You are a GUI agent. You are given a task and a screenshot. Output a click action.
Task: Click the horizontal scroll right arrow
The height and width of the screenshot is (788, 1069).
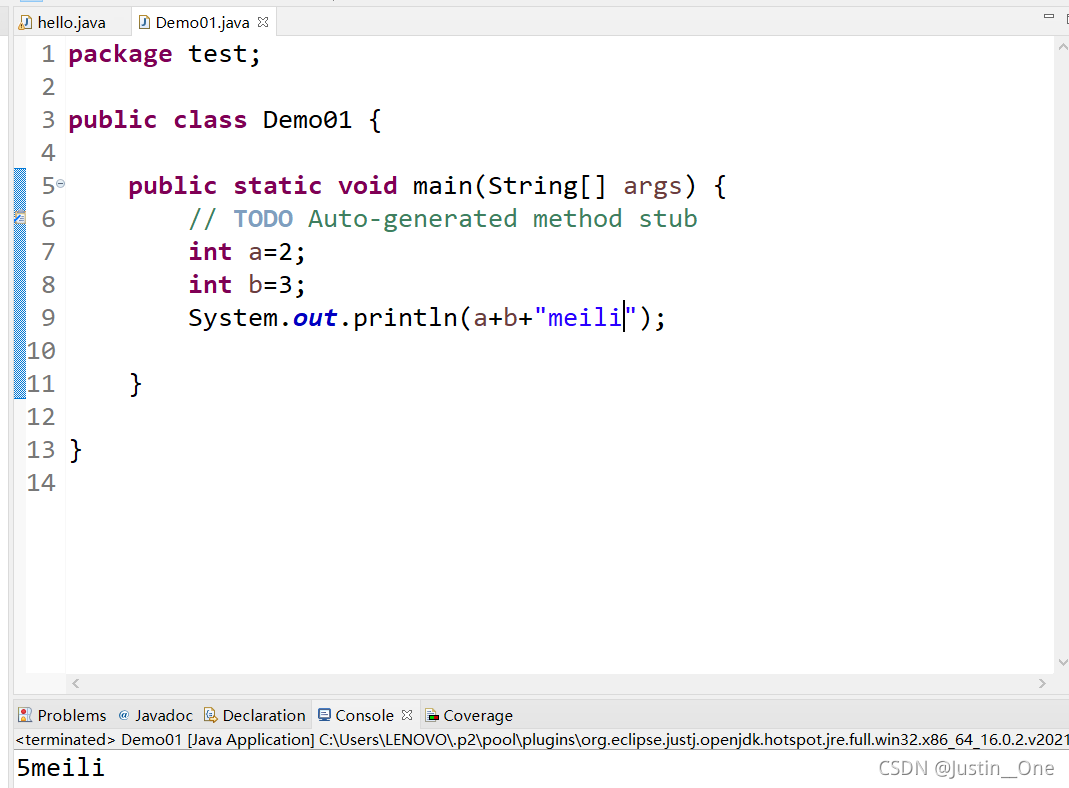[1042, 683]
